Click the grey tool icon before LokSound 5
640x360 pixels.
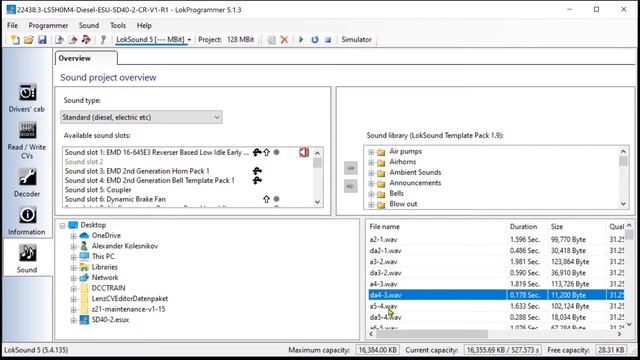point(103,40)
